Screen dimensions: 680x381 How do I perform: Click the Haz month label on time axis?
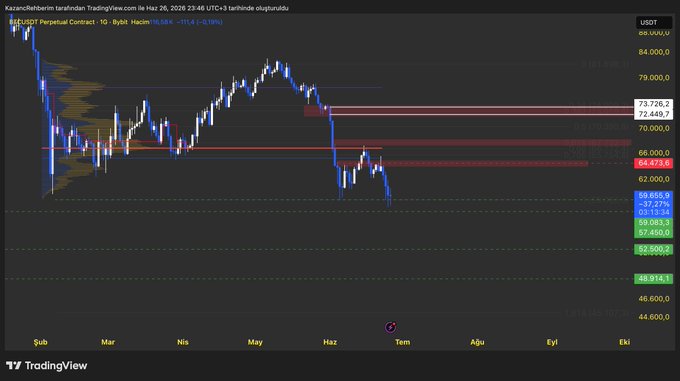tap(330, 342)
